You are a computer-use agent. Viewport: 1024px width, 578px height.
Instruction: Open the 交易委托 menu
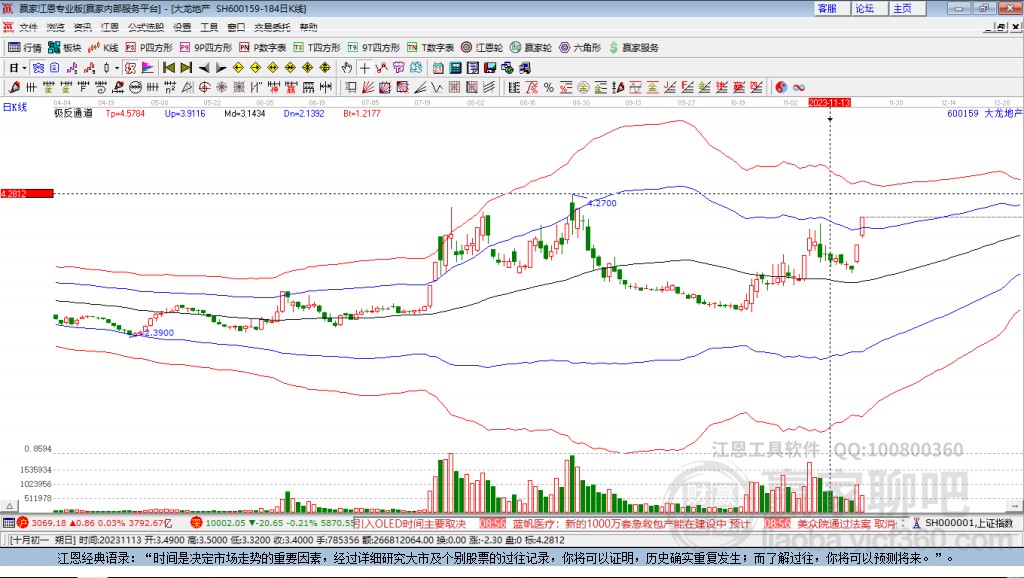click(269, 27)
